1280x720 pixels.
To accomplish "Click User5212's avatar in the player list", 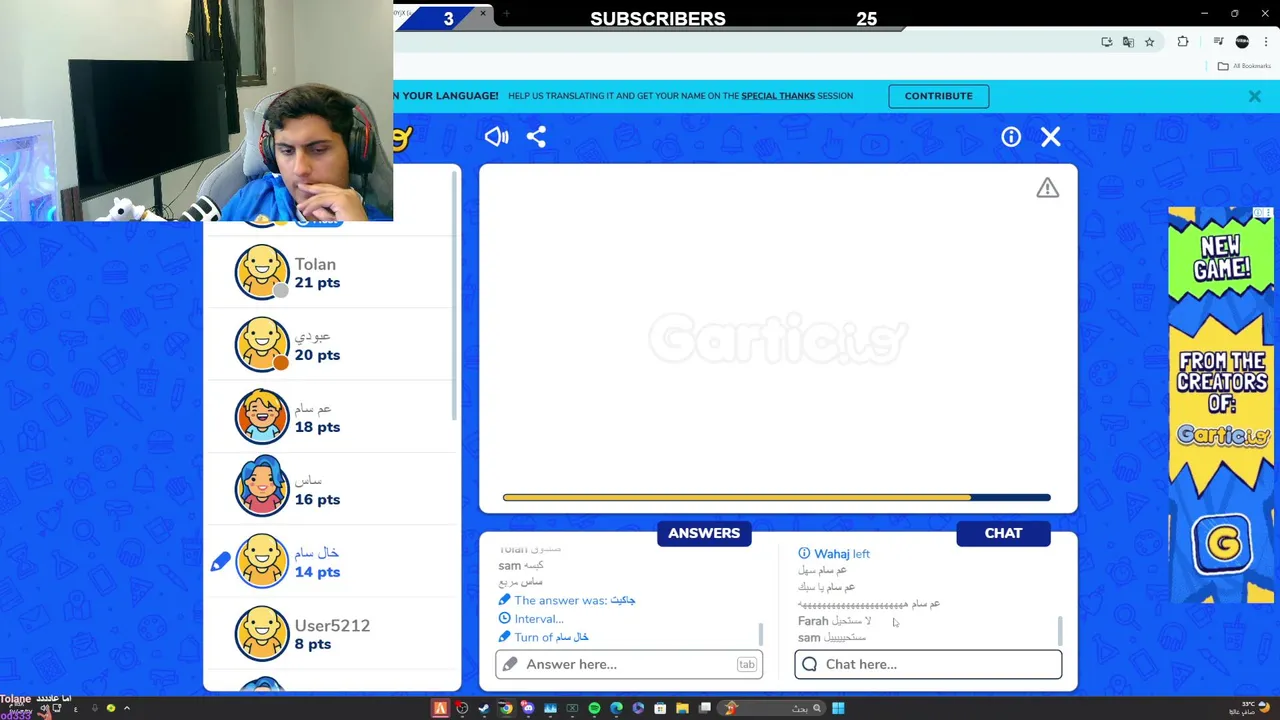I will coord(262,633).
